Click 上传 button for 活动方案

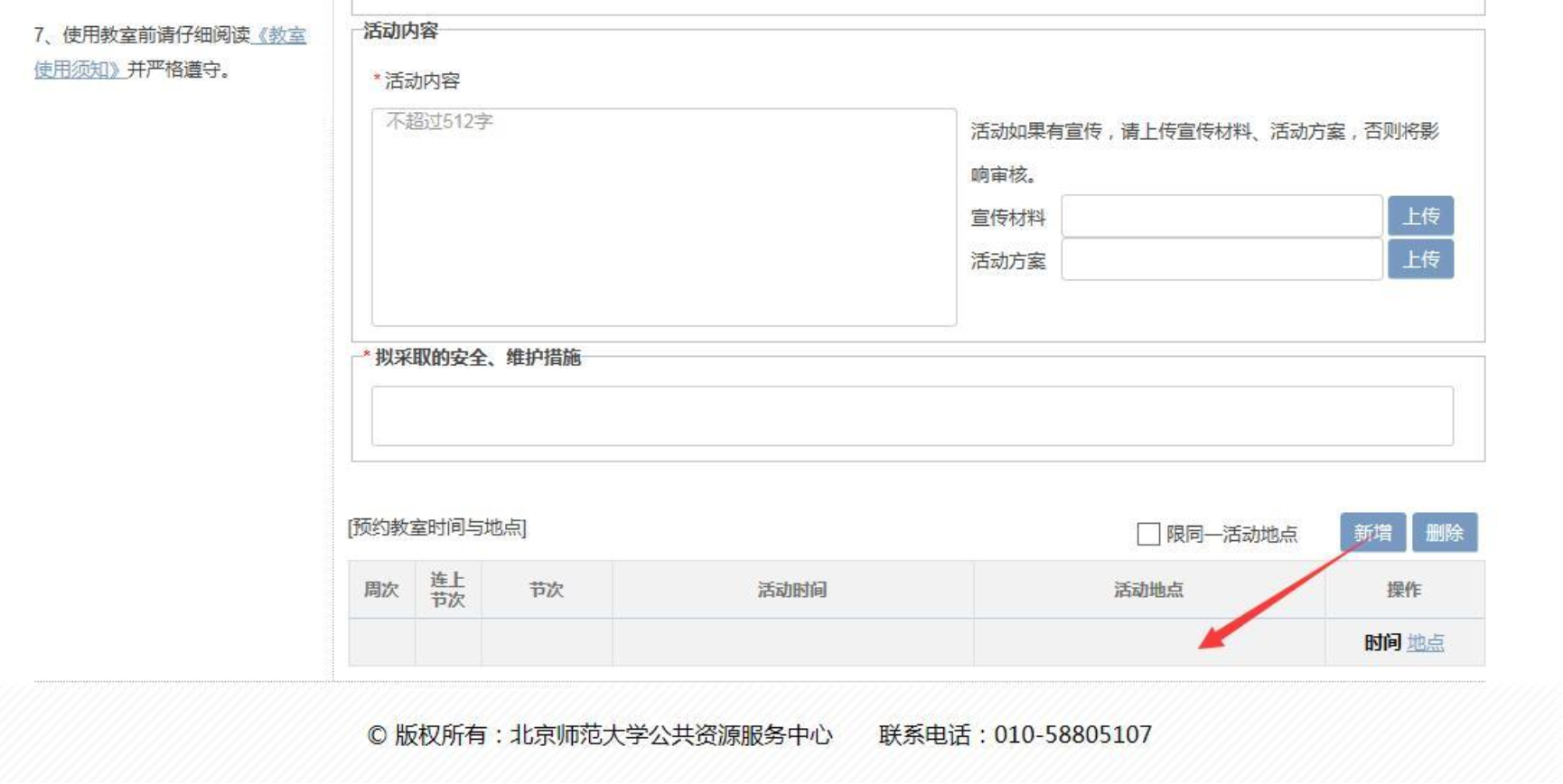(1420, 260)
